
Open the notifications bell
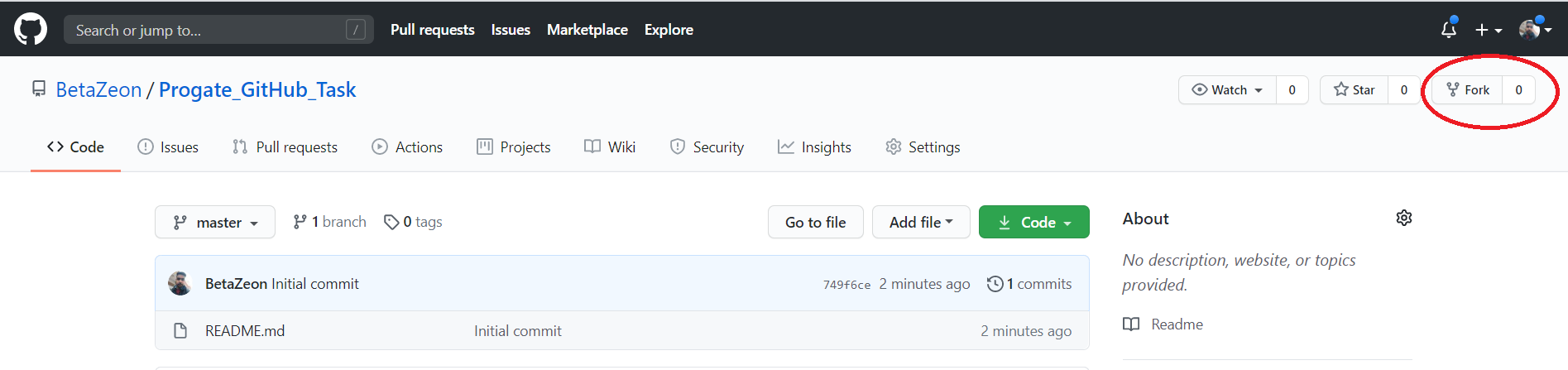click(1448, 30)
